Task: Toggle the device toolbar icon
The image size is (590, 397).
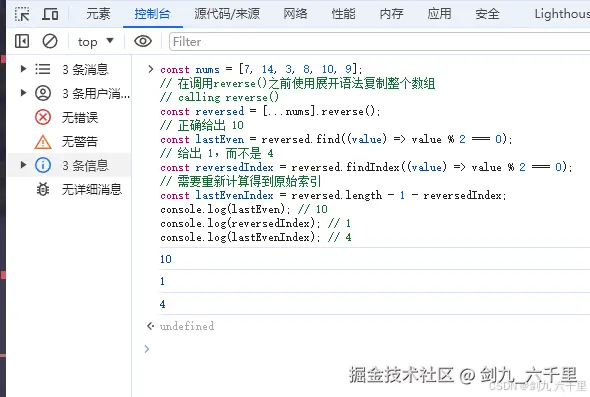Action: pos(50,14)
